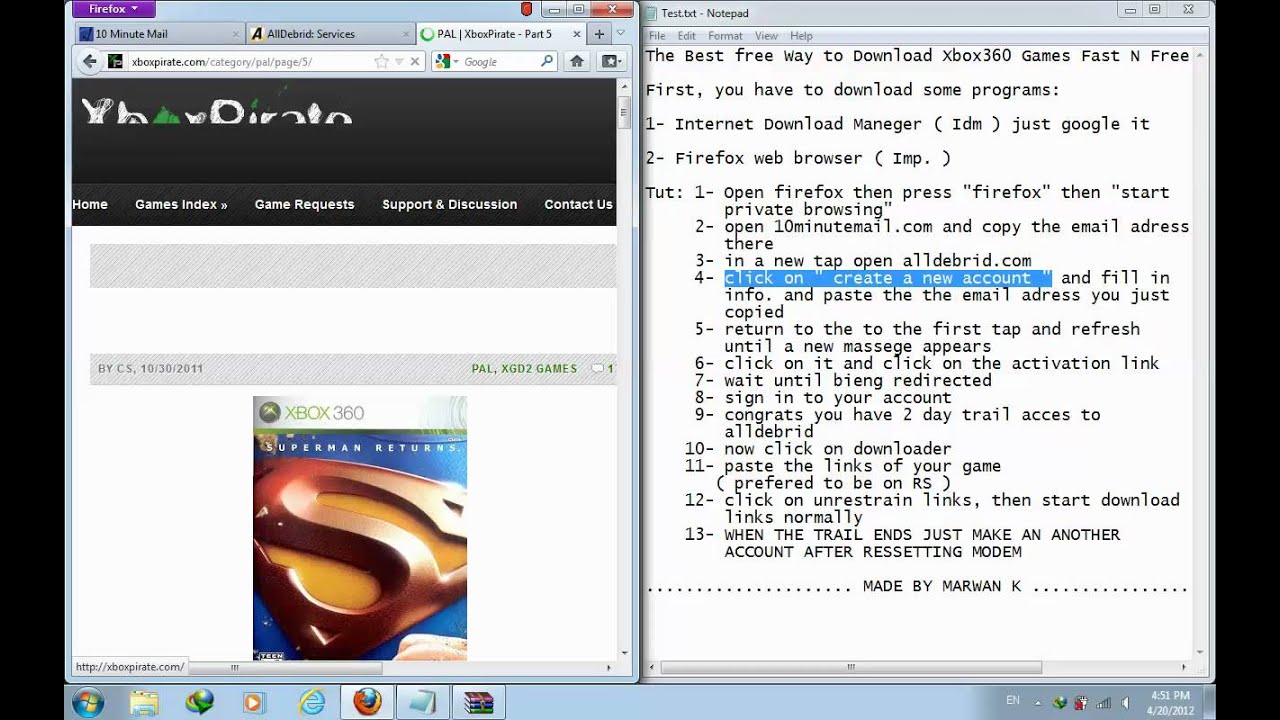Expand the Games Index menu
Screen dimensions: 1280x720
181,204
